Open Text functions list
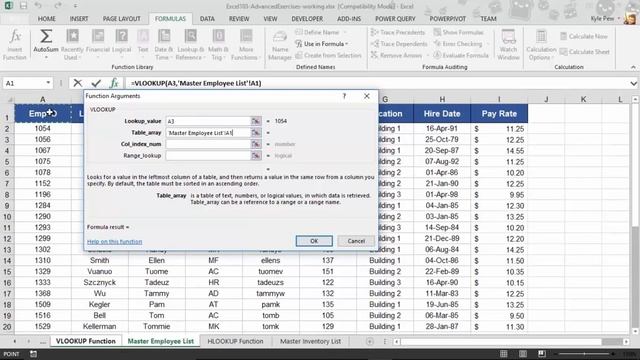This screenshot has height=360, width=640. click(143, 45)
